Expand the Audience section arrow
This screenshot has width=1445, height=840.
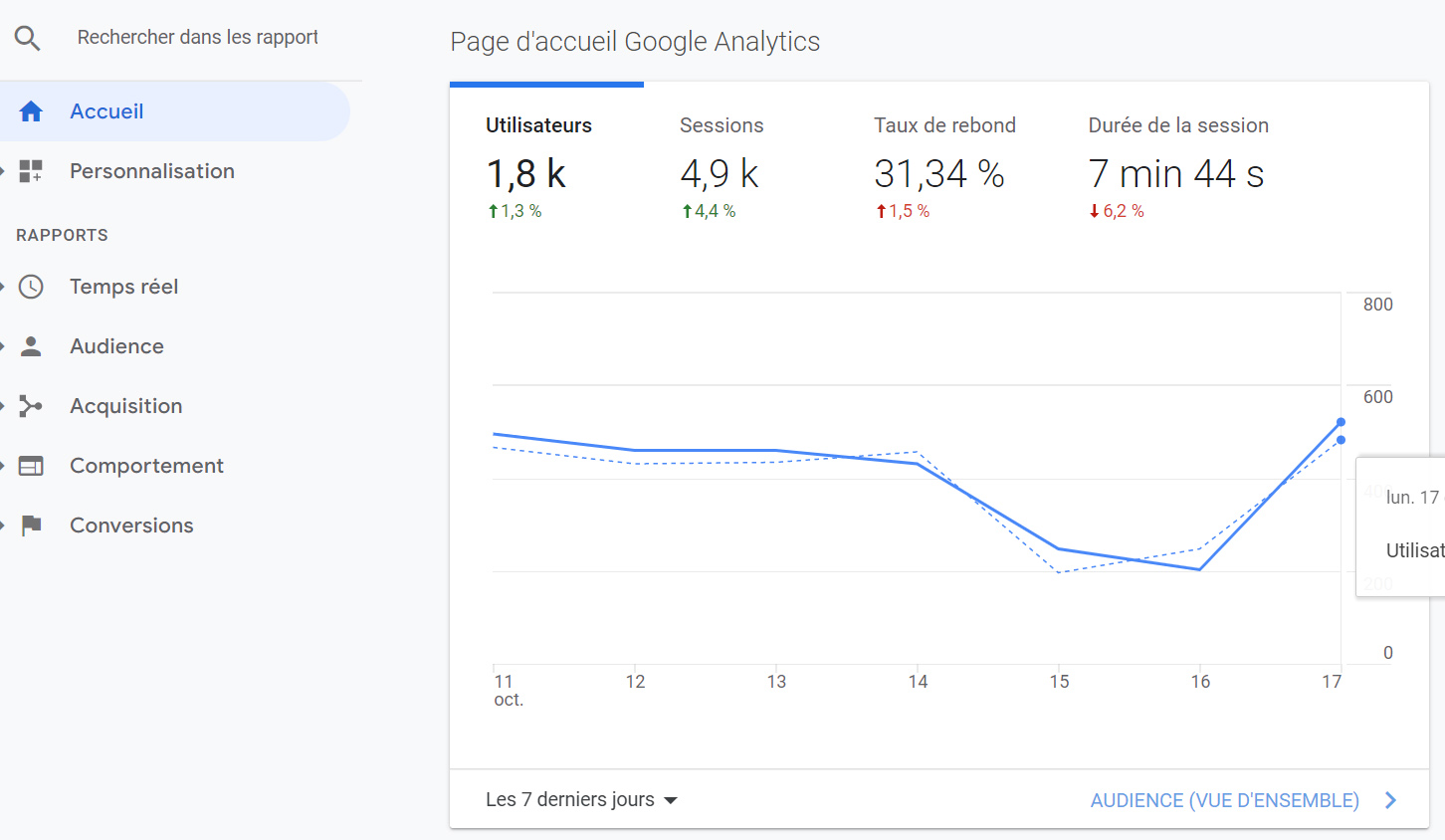pos(3,346)
